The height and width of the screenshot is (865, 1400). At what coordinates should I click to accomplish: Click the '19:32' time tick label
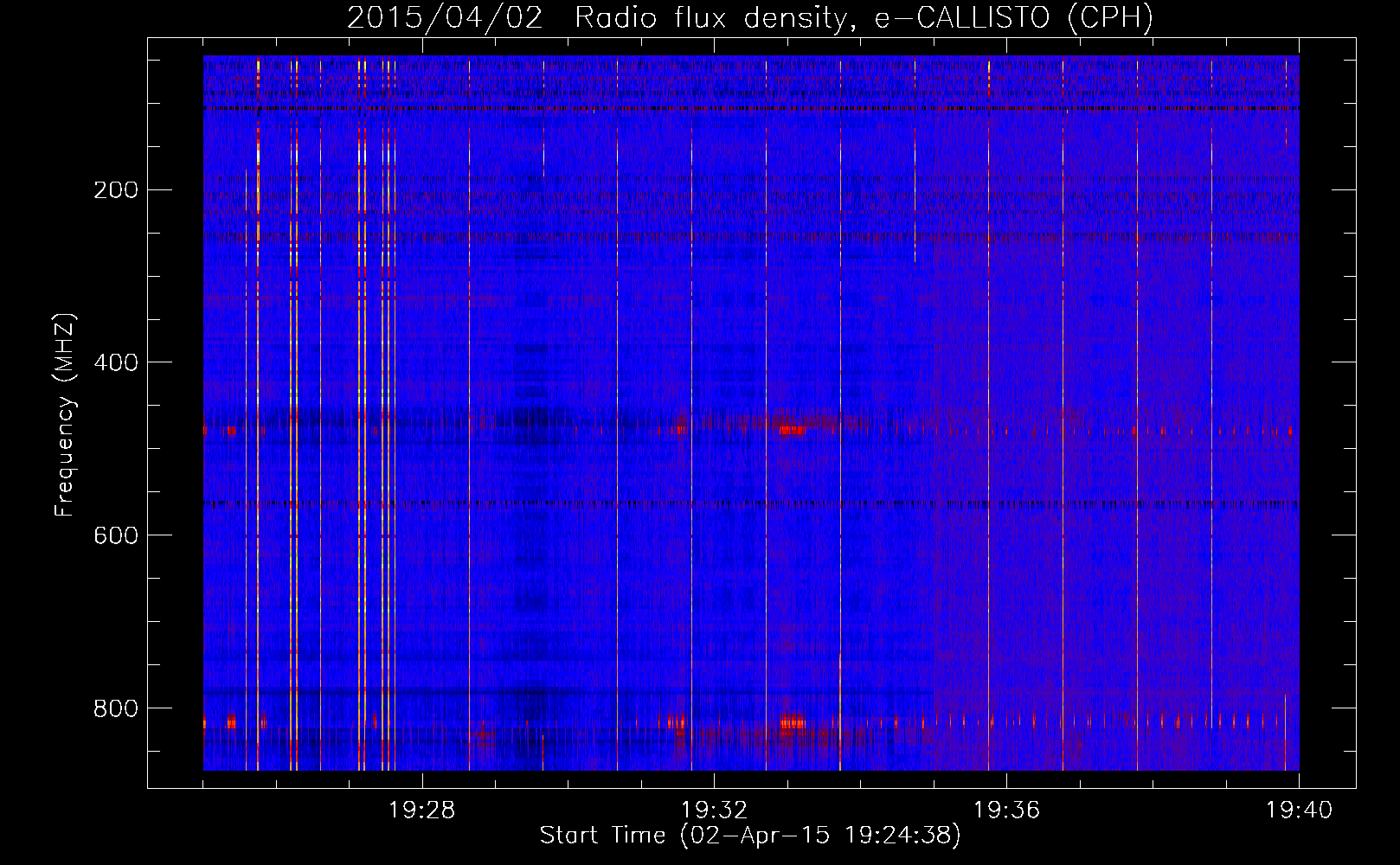tap(714, 811)
